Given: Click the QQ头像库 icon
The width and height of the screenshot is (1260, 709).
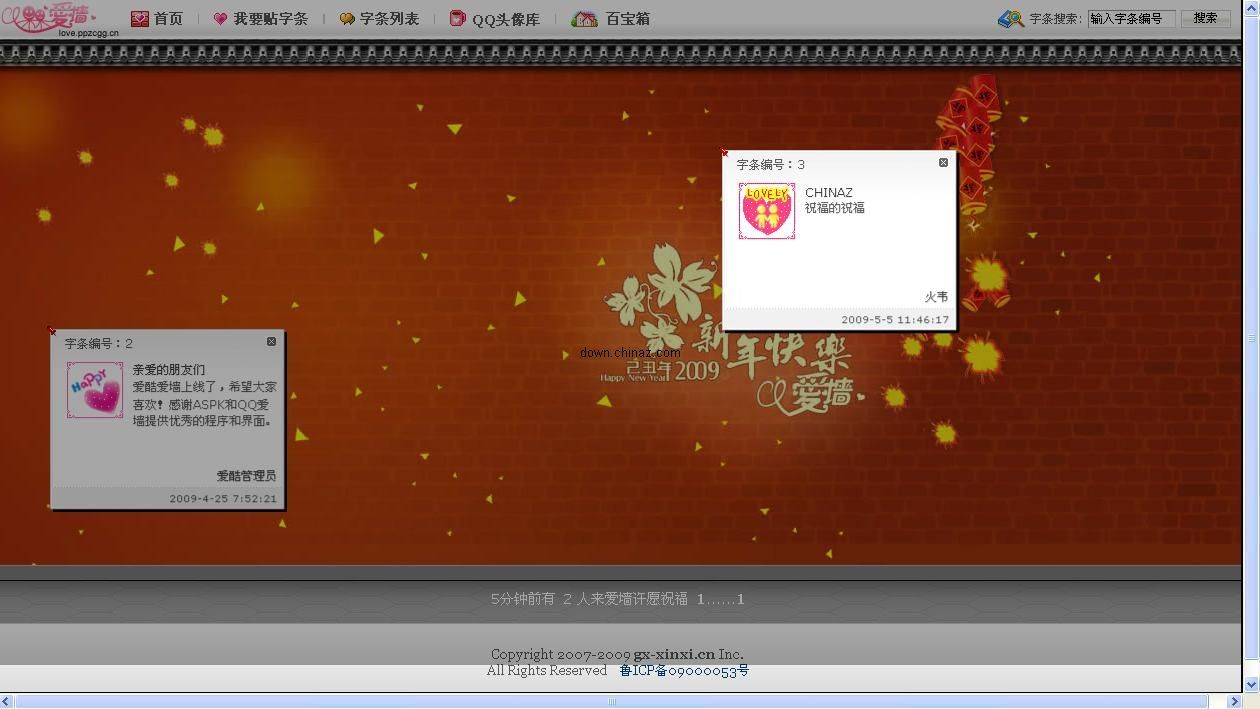Looking at the screenshot, I should coord(458,19).
